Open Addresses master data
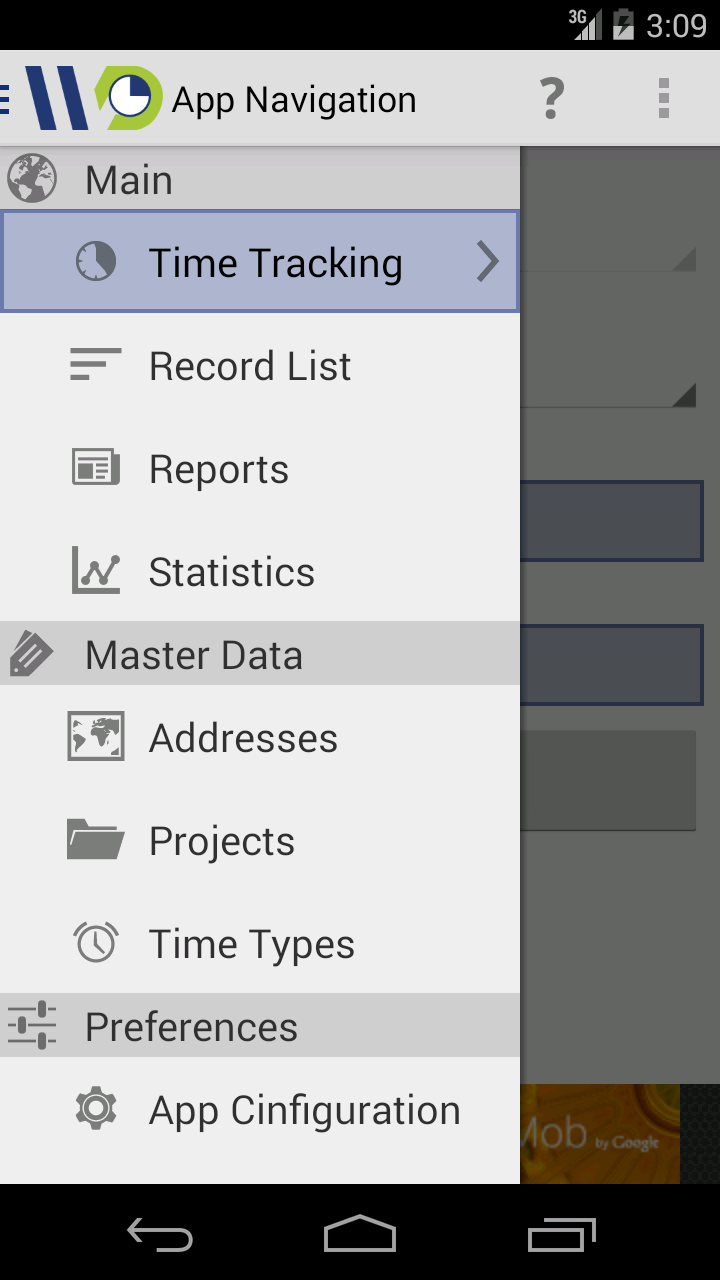This screenshot has width=720, height=1280. [x=260, y=737]
